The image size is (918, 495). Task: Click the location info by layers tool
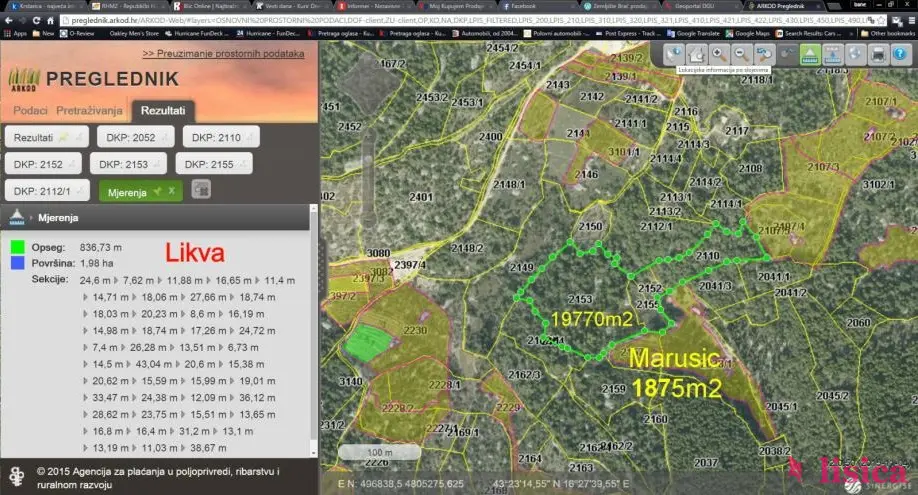coord(675,54)
